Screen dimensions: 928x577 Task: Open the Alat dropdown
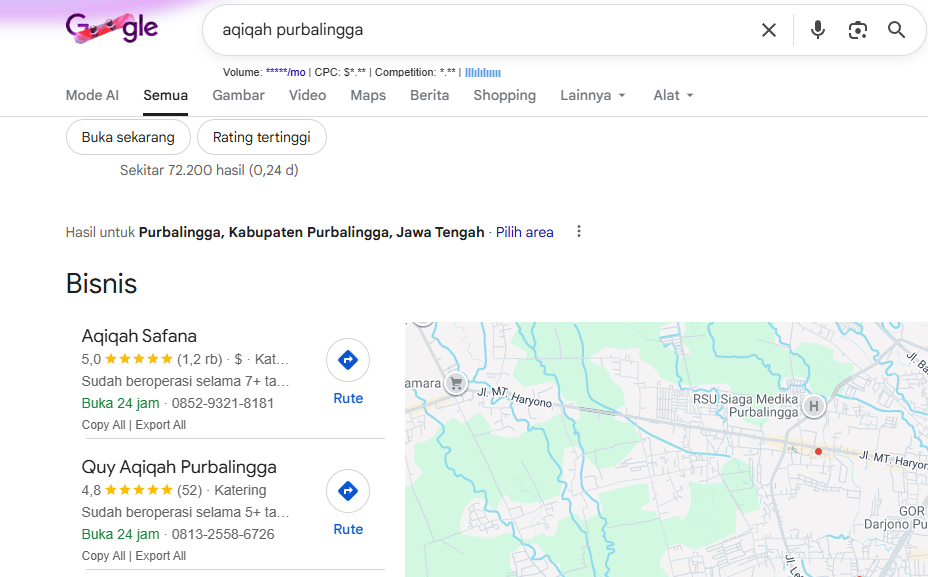click(x=672, y=95)
